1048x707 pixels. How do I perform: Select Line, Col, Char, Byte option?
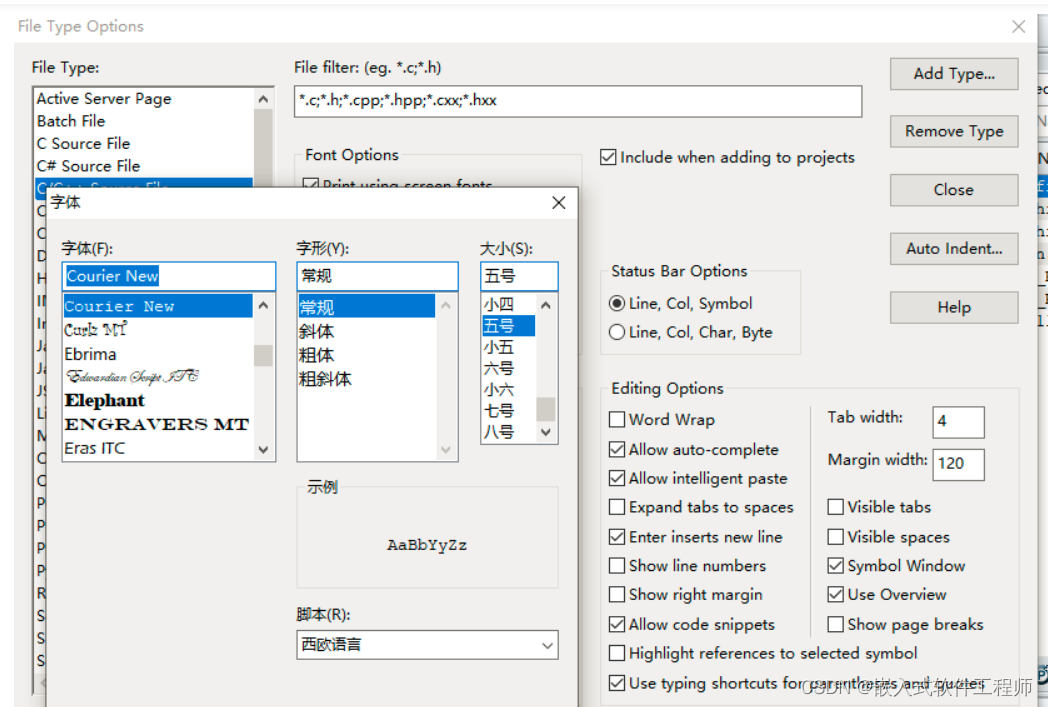tap(690, 332)
